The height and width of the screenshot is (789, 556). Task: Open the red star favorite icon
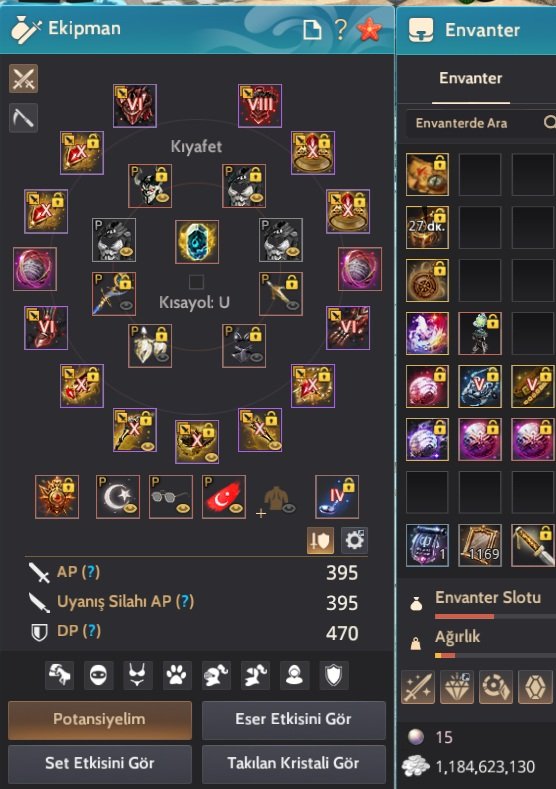(x=369, y=29)
